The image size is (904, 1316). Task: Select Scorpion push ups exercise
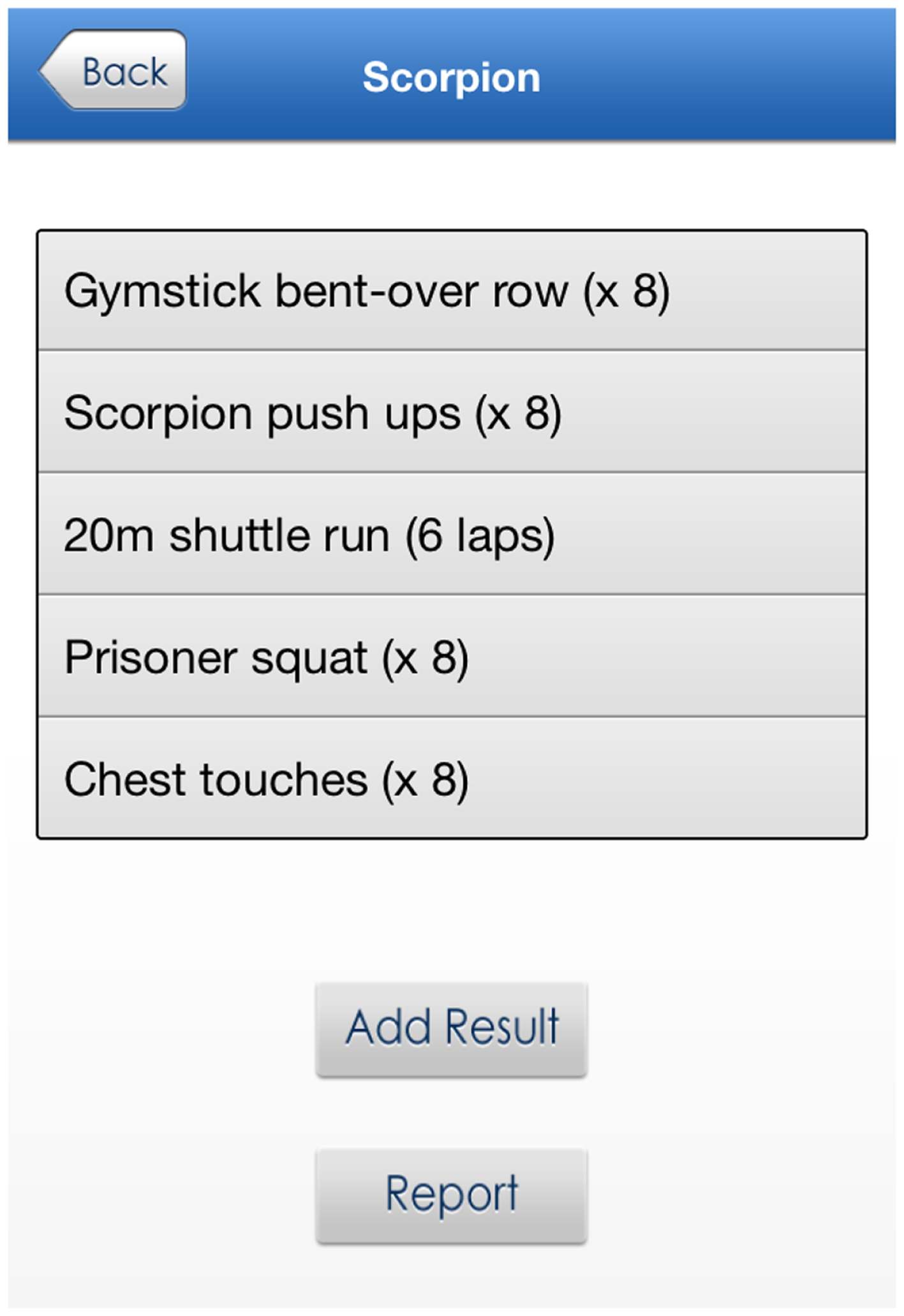pos(451,412)
